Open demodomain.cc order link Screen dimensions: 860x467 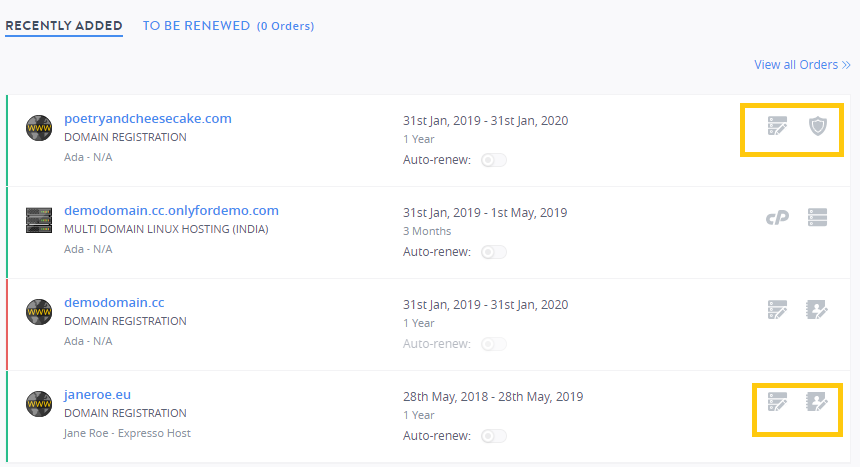point(114,302)
